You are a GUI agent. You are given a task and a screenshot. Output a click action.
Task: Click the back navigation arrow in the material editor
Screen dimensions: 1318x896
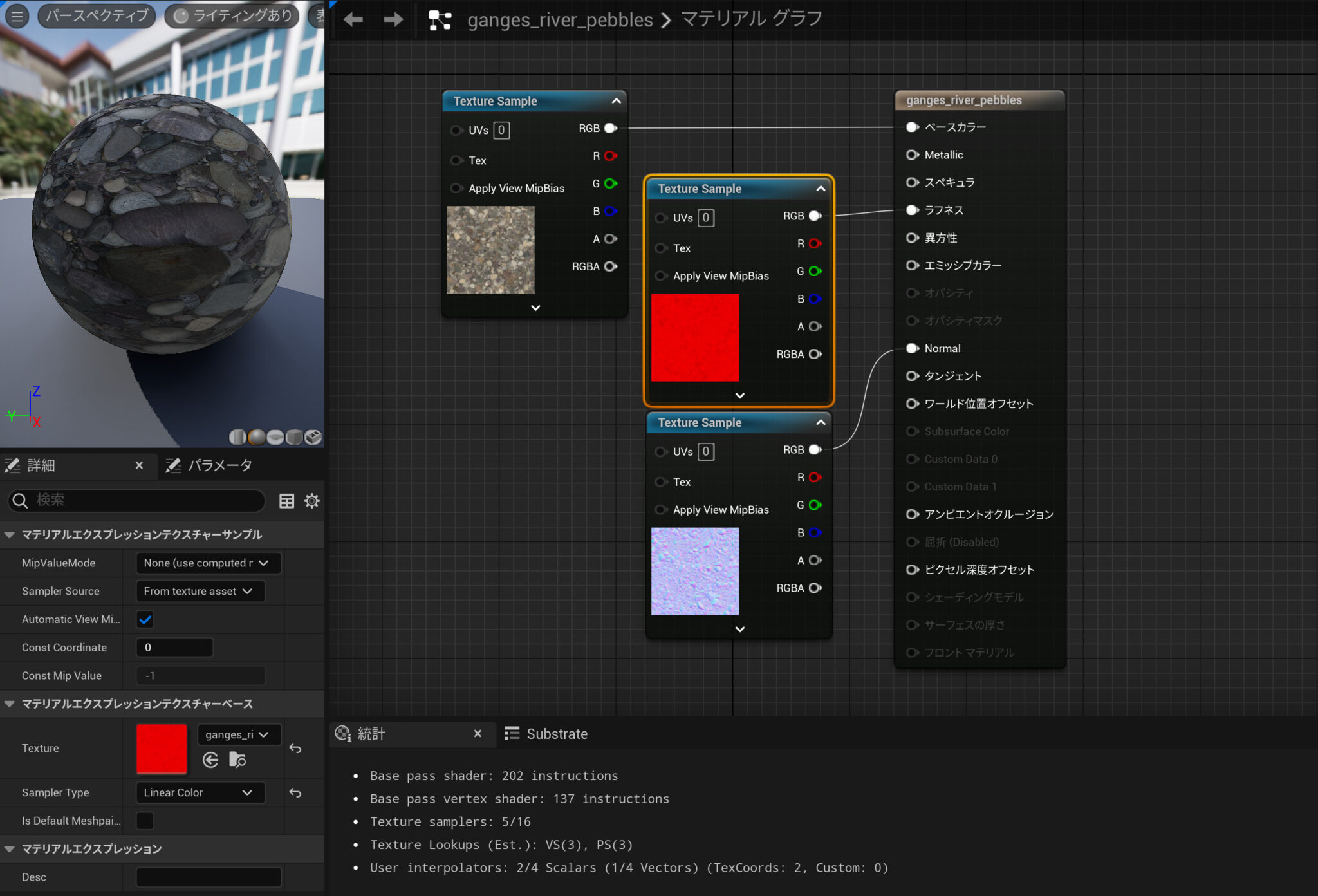click(353, 19)
